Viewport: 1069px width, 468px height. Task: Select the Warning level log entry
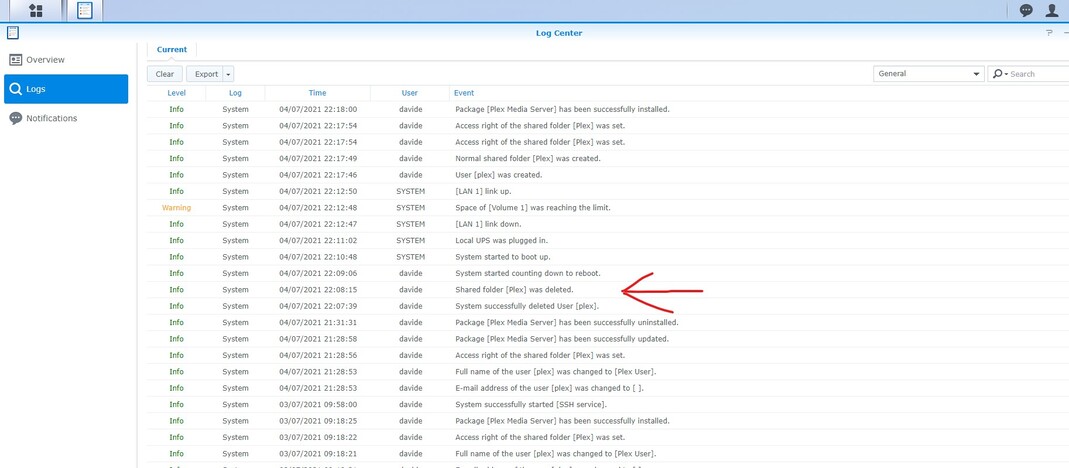point(177,207)
